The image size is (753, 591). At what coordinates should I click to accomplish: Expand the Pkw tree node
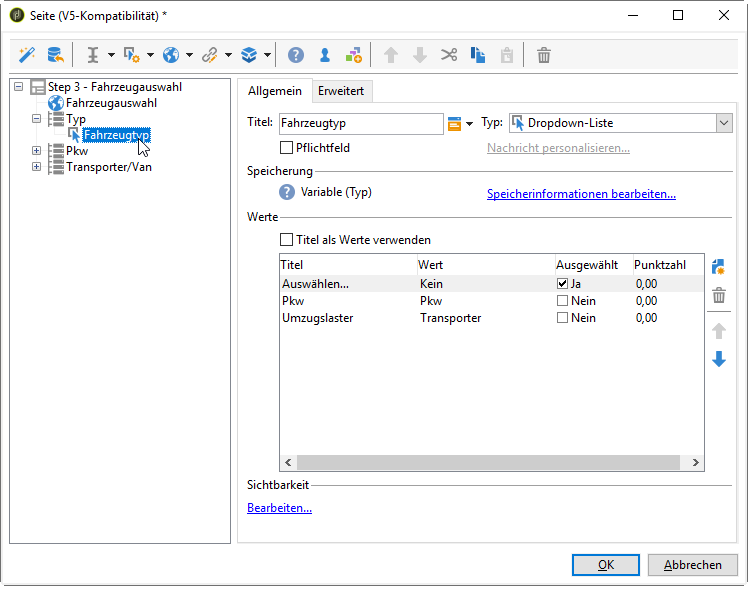(36, 151)
